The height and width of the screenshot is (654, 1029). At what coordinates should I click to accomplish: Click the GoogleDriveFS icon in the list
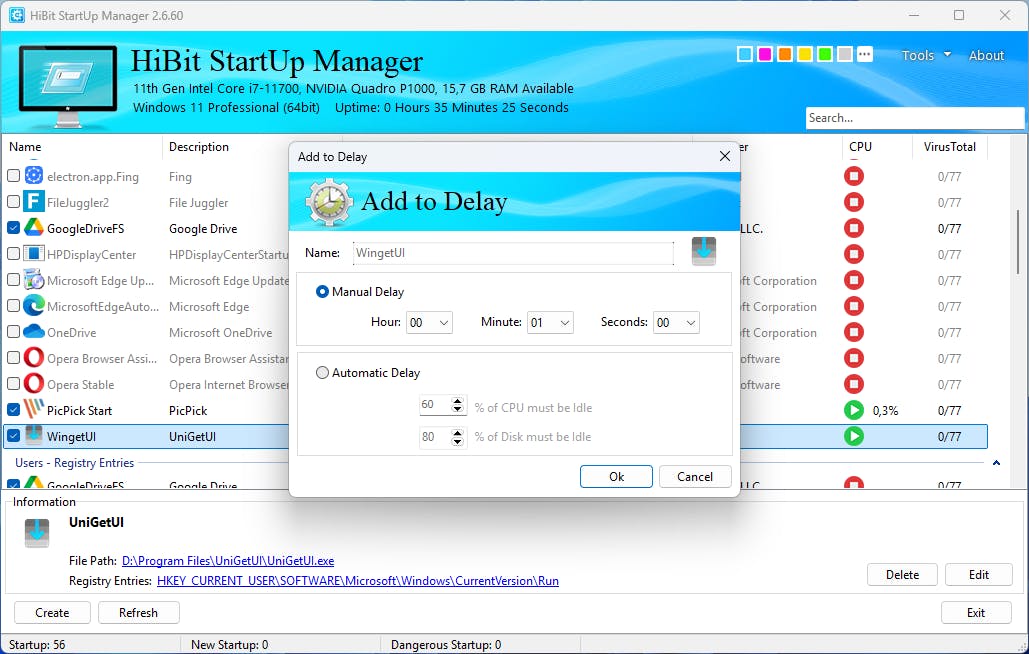33,228
